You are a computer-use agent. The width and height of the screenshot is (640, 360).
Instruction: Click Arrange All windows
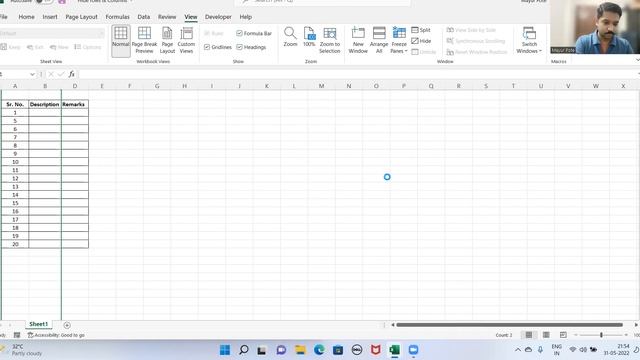[379, 40]
